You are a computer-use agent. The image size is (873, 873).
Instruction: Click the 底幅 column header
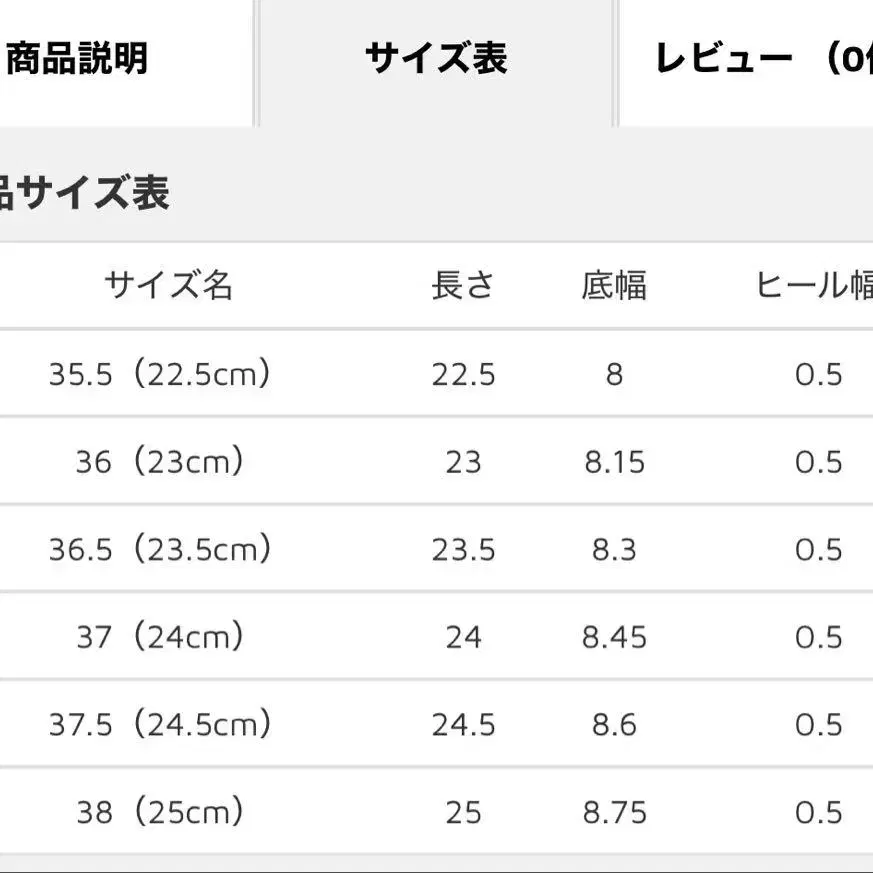[614, 286]
